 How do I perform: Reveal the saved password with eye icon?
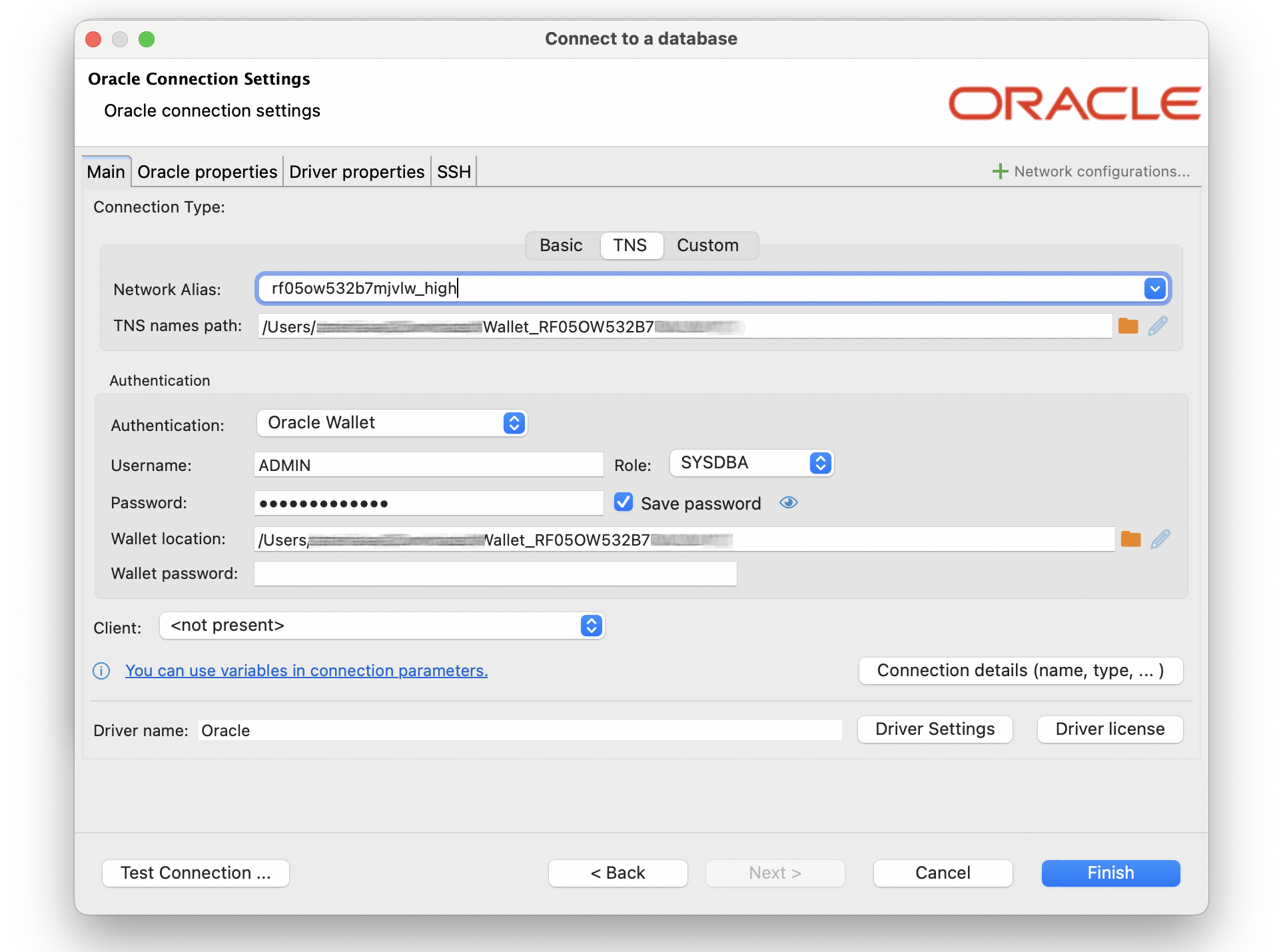tap(788, 503)
